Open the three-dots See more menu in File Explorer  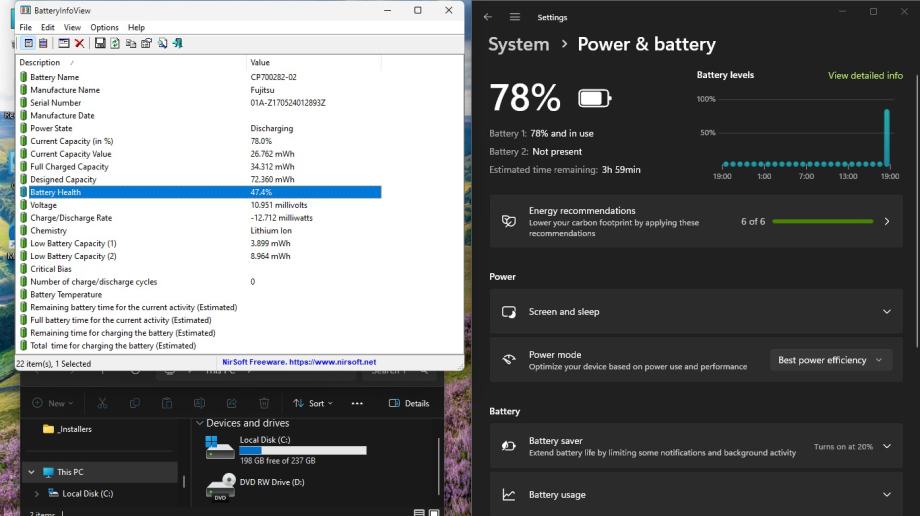(x=357, y=403)
